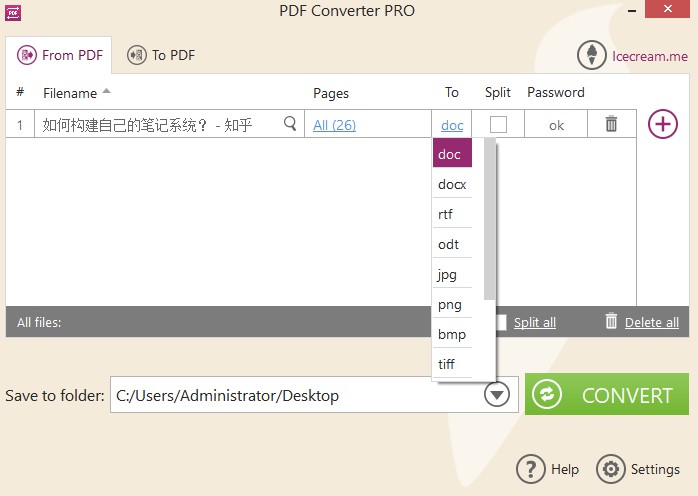The width and height of the screenshot is (698, 496).
Task: Open Help with question mark icon
Action: point(530,469)
